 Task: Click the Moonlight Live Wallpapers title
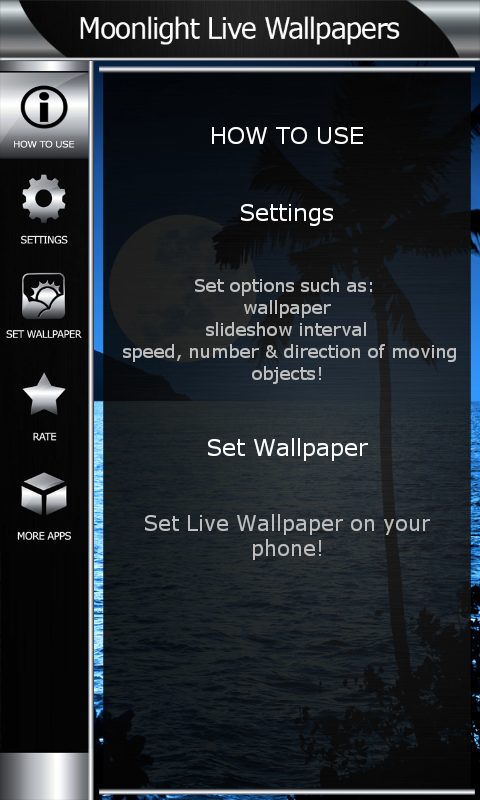click(239, 29)
